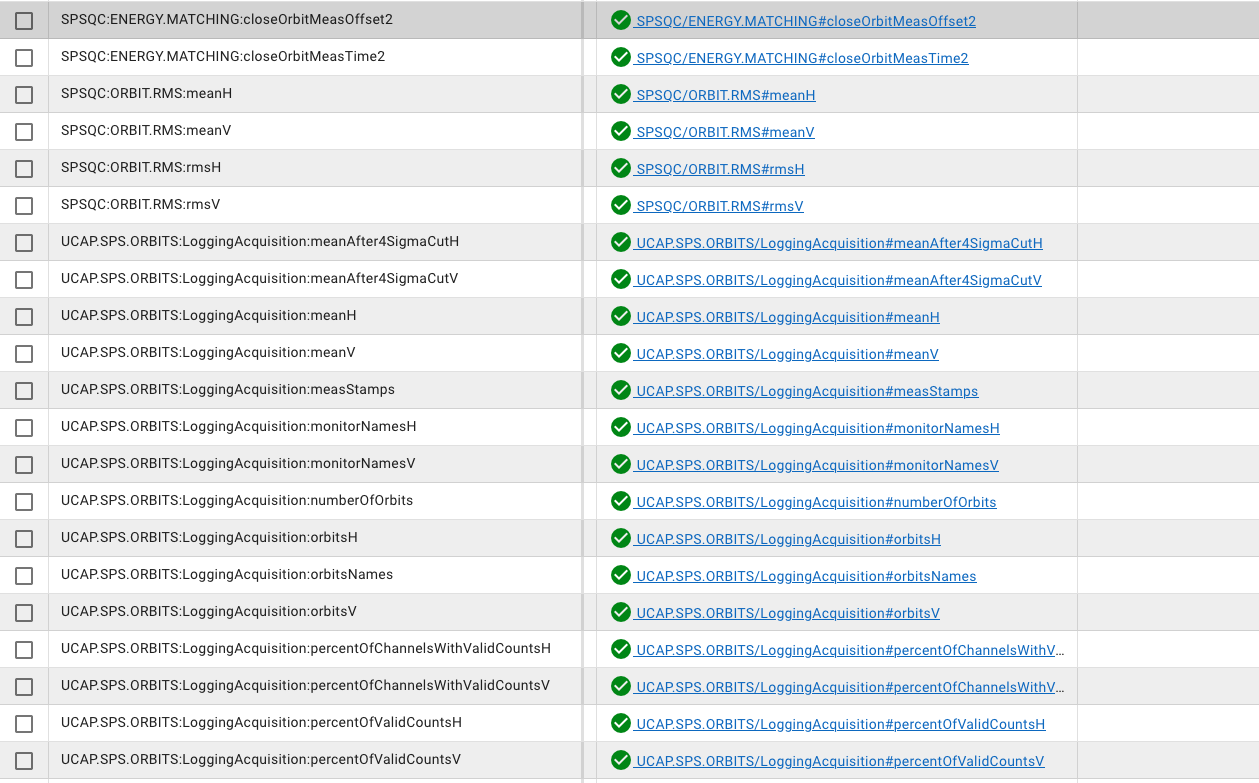Open LoggingAcquisition#meanAfter4SigmaCutV link
The image size is (1259, 783).
(x=838, y=280)
